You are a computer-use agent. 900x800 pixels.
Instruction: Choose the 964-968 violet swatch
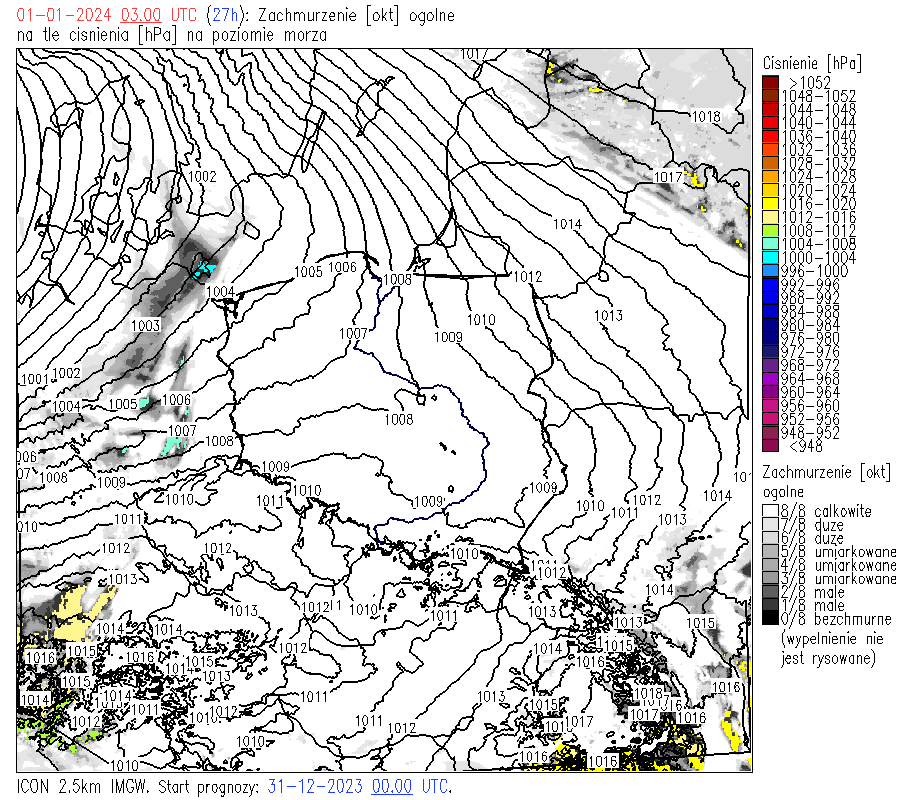pyautogui.click(x=770, y=379)
